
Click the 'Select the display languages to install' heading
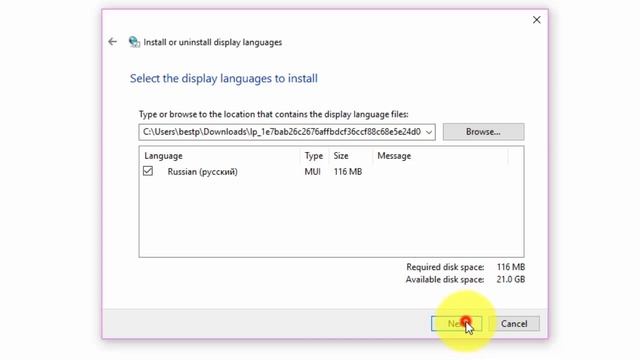[224, 78]
